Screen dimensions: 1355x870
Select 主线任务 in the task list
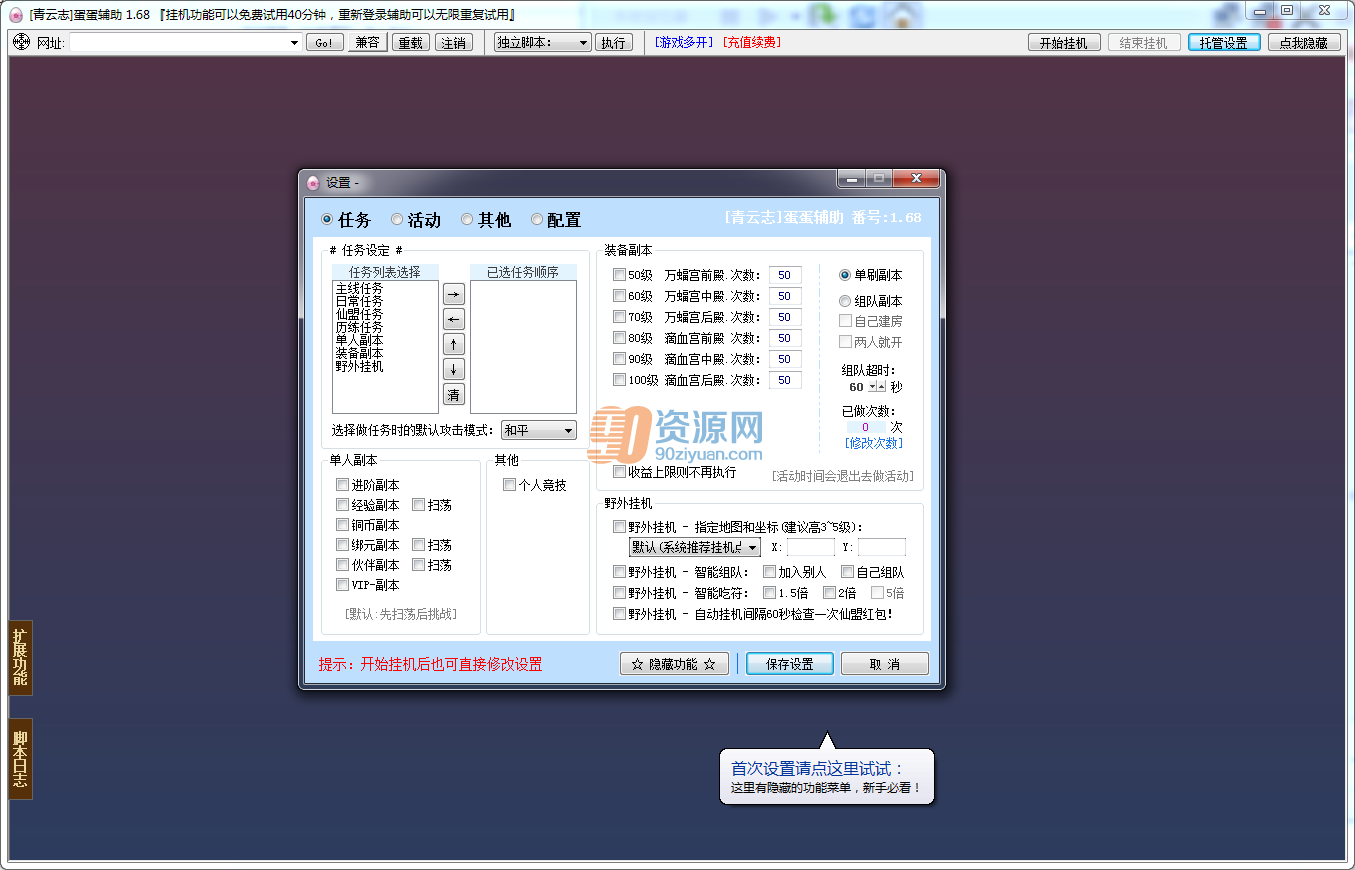[x=359, y=288]
